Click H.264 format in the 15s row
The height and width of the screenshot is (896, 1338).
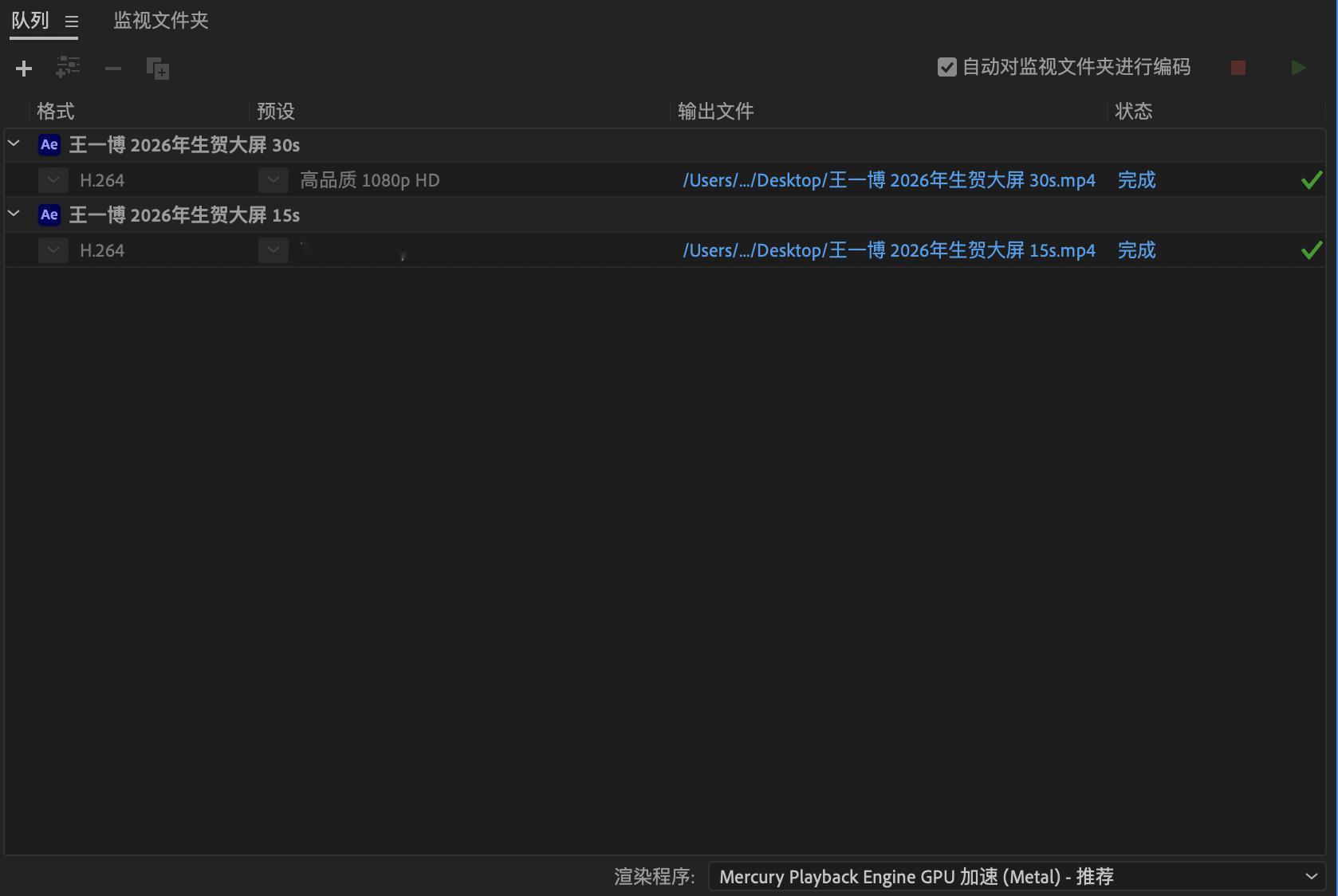click(102, 250)
